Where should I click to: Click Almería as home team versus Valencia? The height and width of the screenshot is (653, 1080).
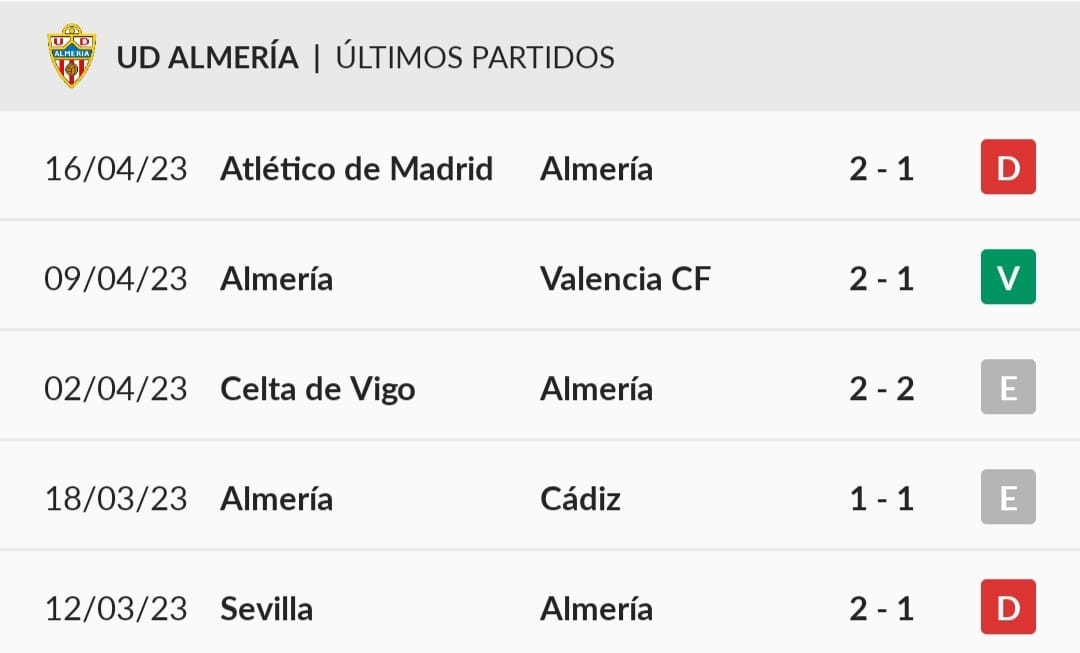(x=276, y=279)
